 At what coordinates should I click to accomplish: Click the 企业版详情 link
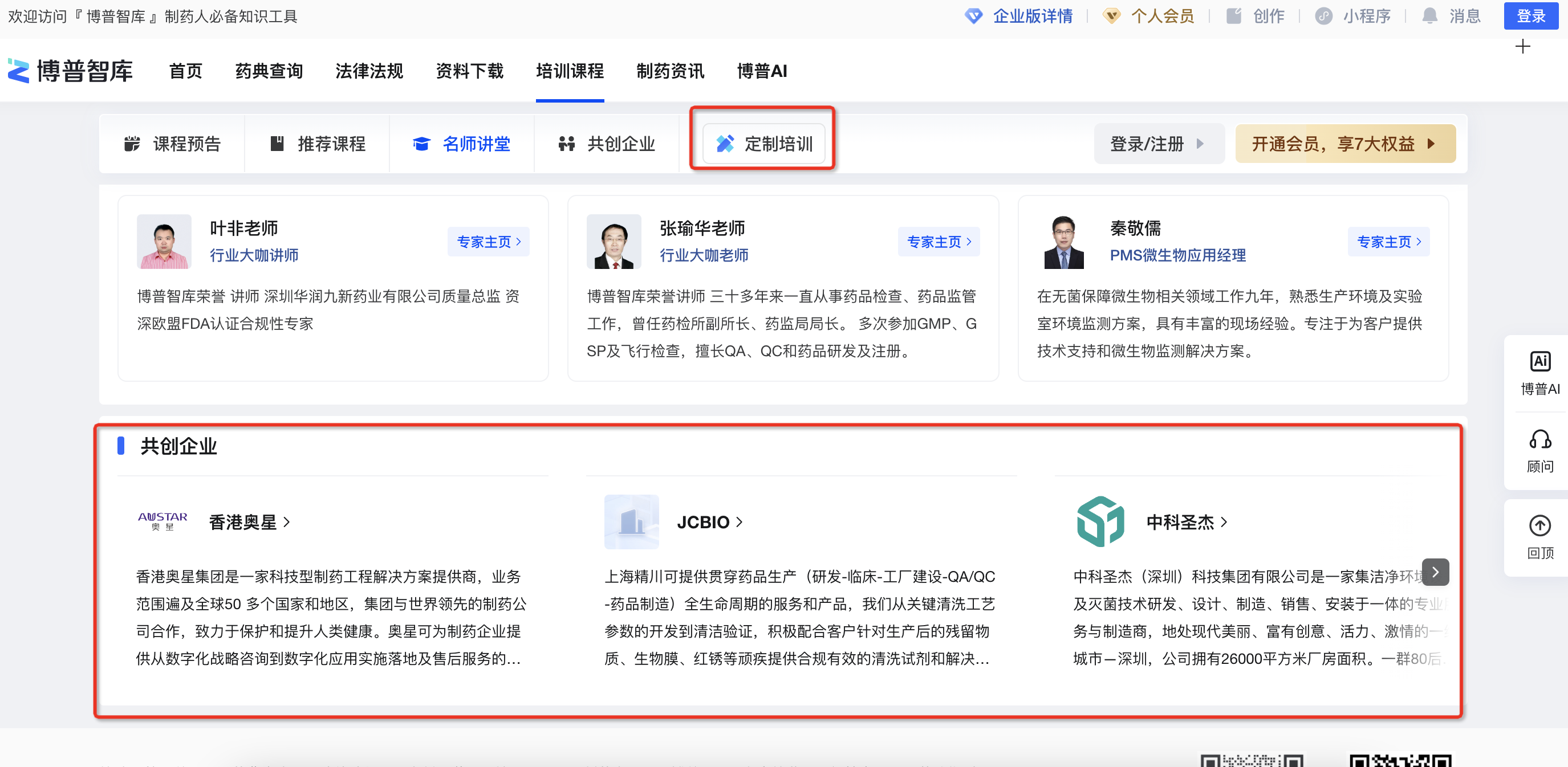coord(1033,16)
